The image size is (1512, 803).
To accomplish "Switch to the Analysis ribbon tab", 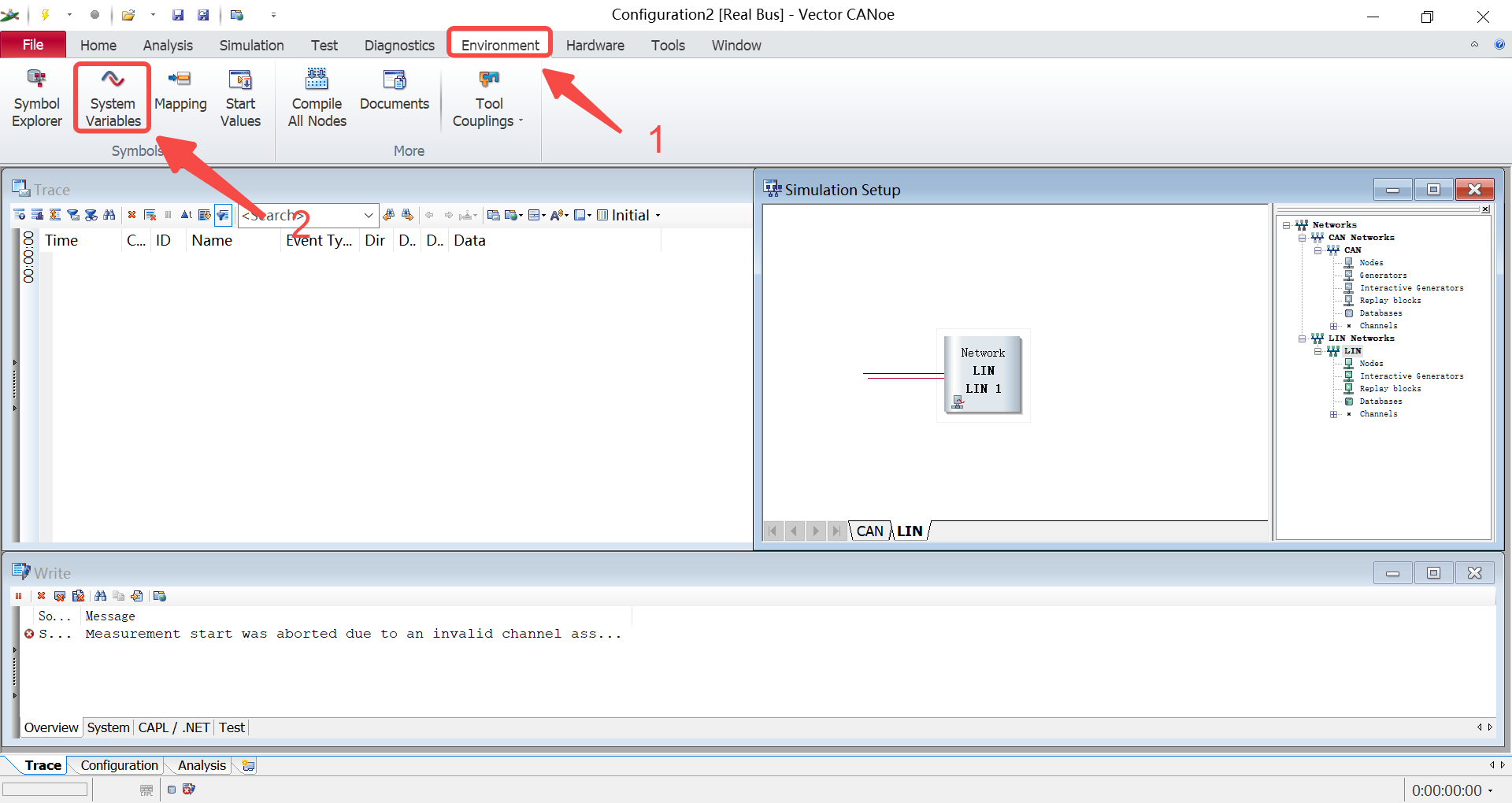I will coord(168,46).
